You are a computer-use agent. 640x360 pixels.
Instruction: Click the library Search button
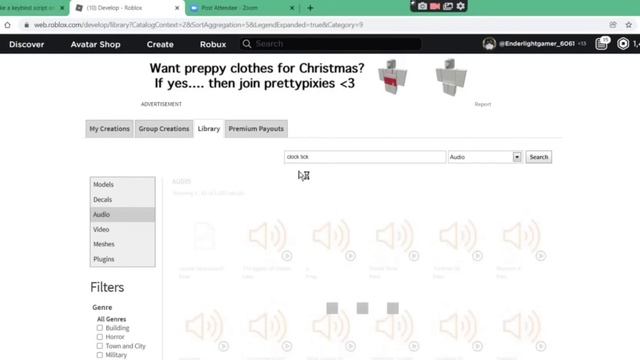[539, 157]
